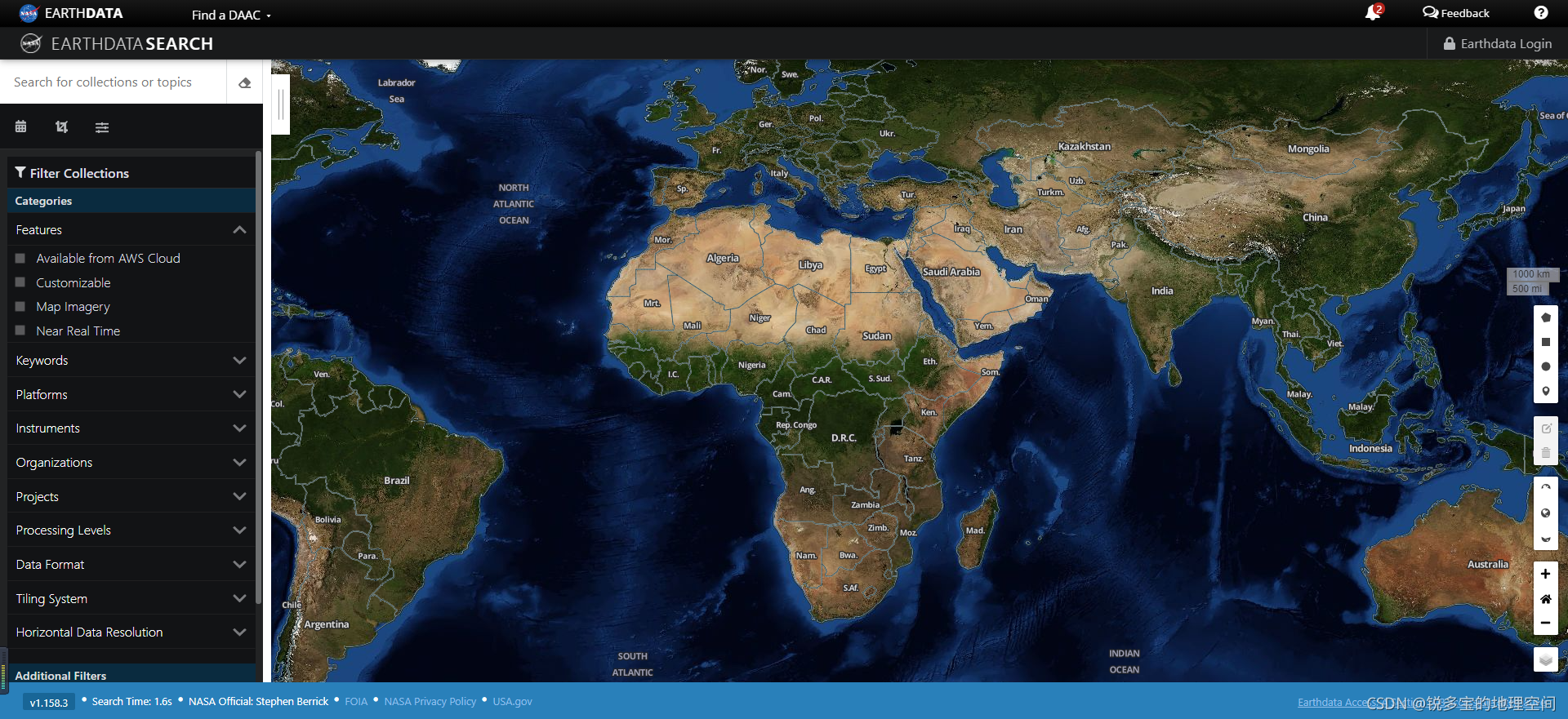Select the polygon spatial search tool
The height and width of the screenshot is (719, 1568).
tap(1545, 317)
